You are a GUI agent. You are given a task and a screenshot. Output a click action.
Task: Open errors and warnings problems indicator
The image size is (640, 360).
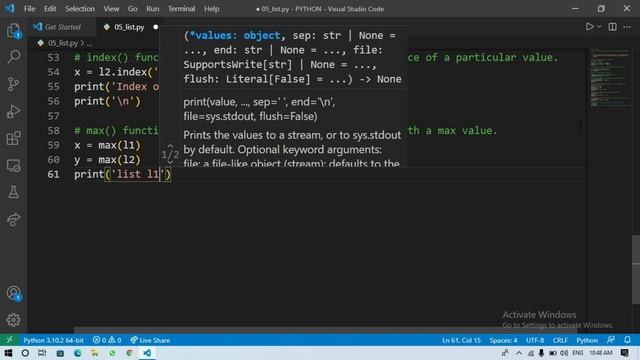[x=107, y=340]
